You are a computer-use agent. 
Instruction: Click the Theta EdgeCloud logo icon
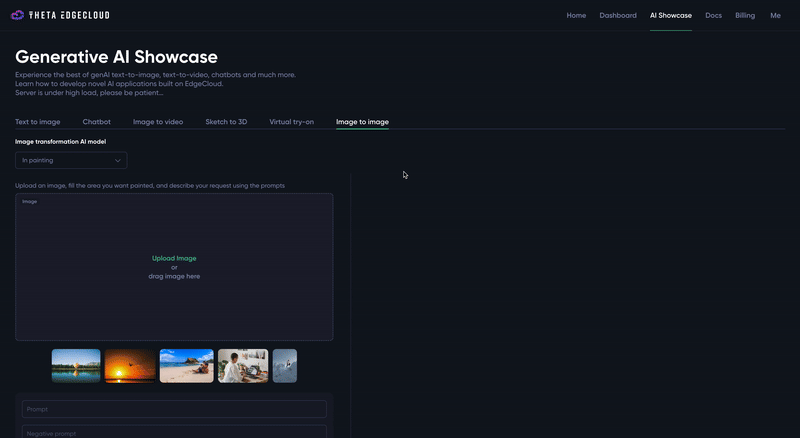tap(17, 15)
